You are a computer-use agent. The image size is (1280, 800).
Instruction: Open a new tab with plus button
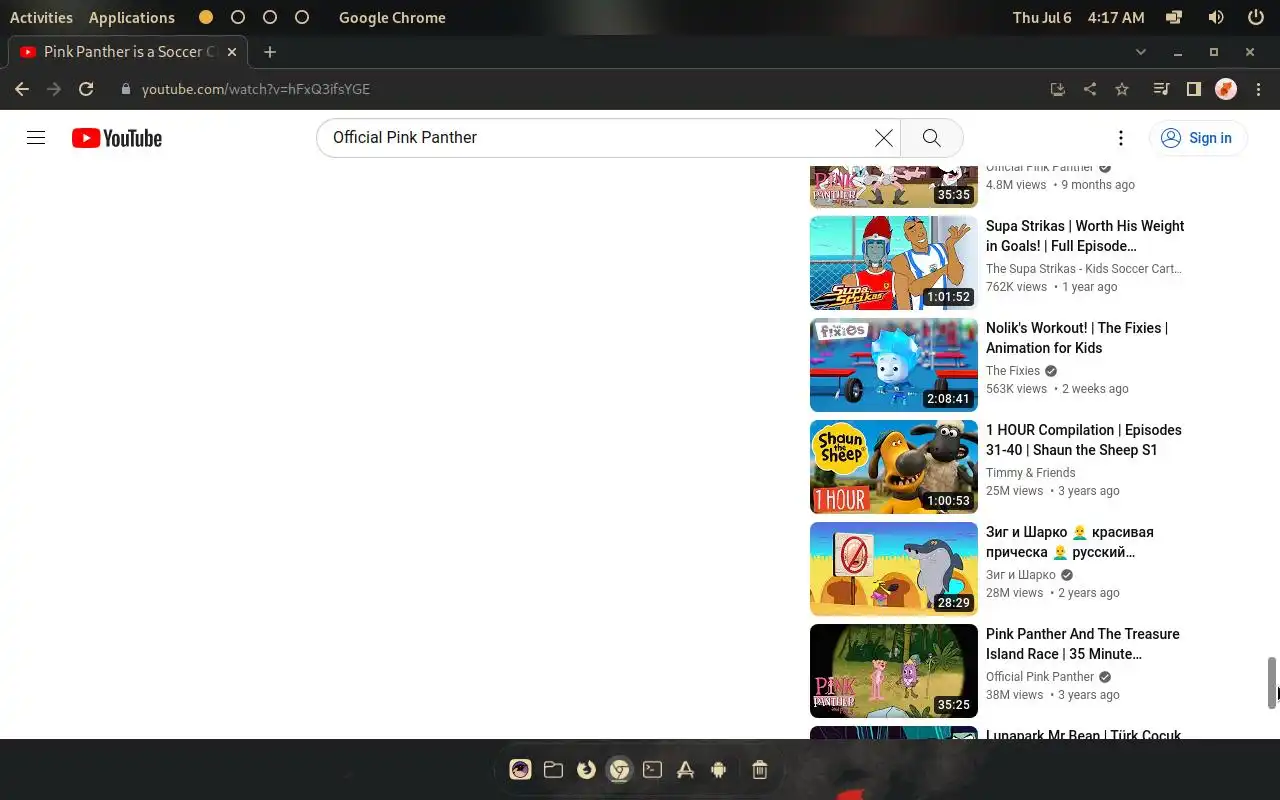[270, 52]
